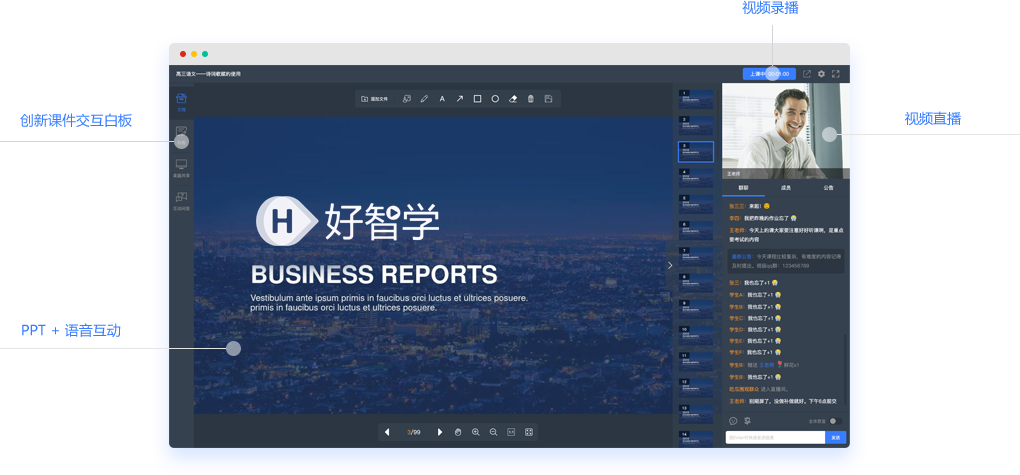Switch to the 群聊 group chat tab

coord(743,187)
